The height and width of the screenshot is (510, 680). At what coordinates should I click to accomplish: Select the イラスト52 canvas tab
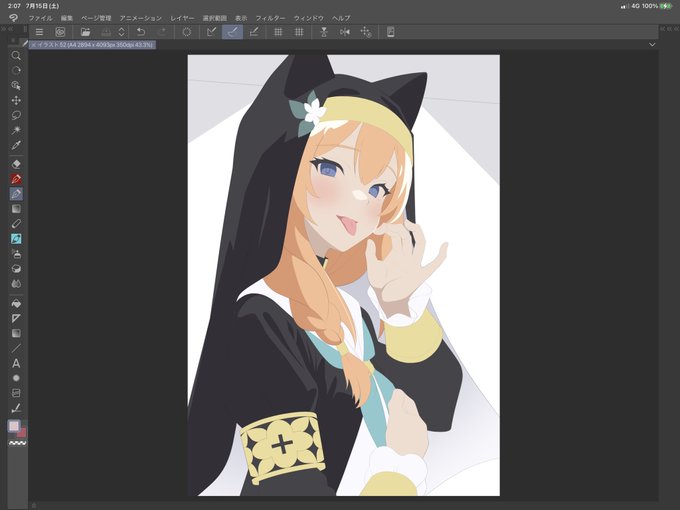tap(92, 45)
